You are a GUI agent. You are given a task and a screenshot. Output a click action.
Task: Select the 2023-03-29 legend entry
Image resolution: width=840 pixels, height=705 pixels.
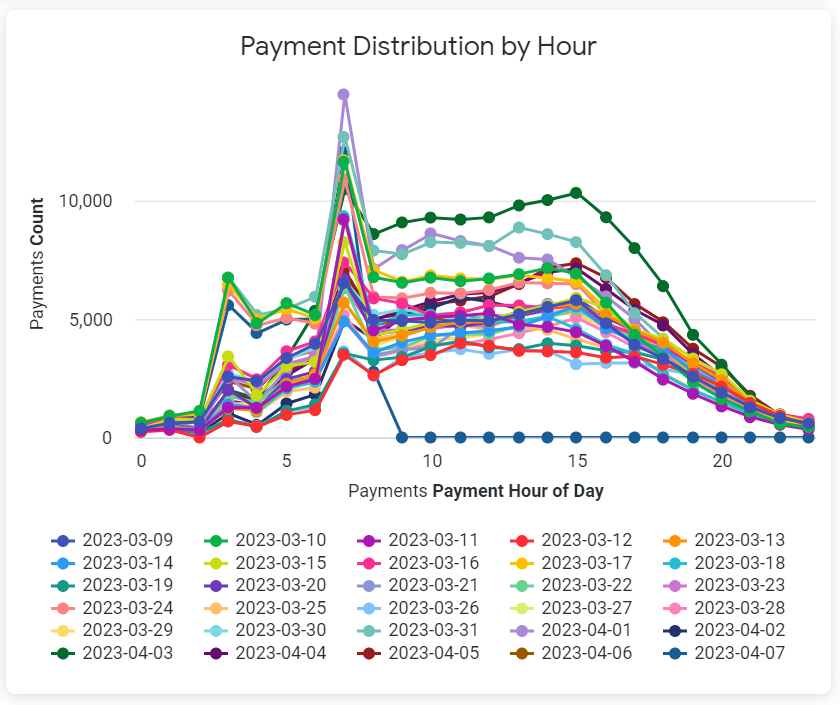click(112, 630)
